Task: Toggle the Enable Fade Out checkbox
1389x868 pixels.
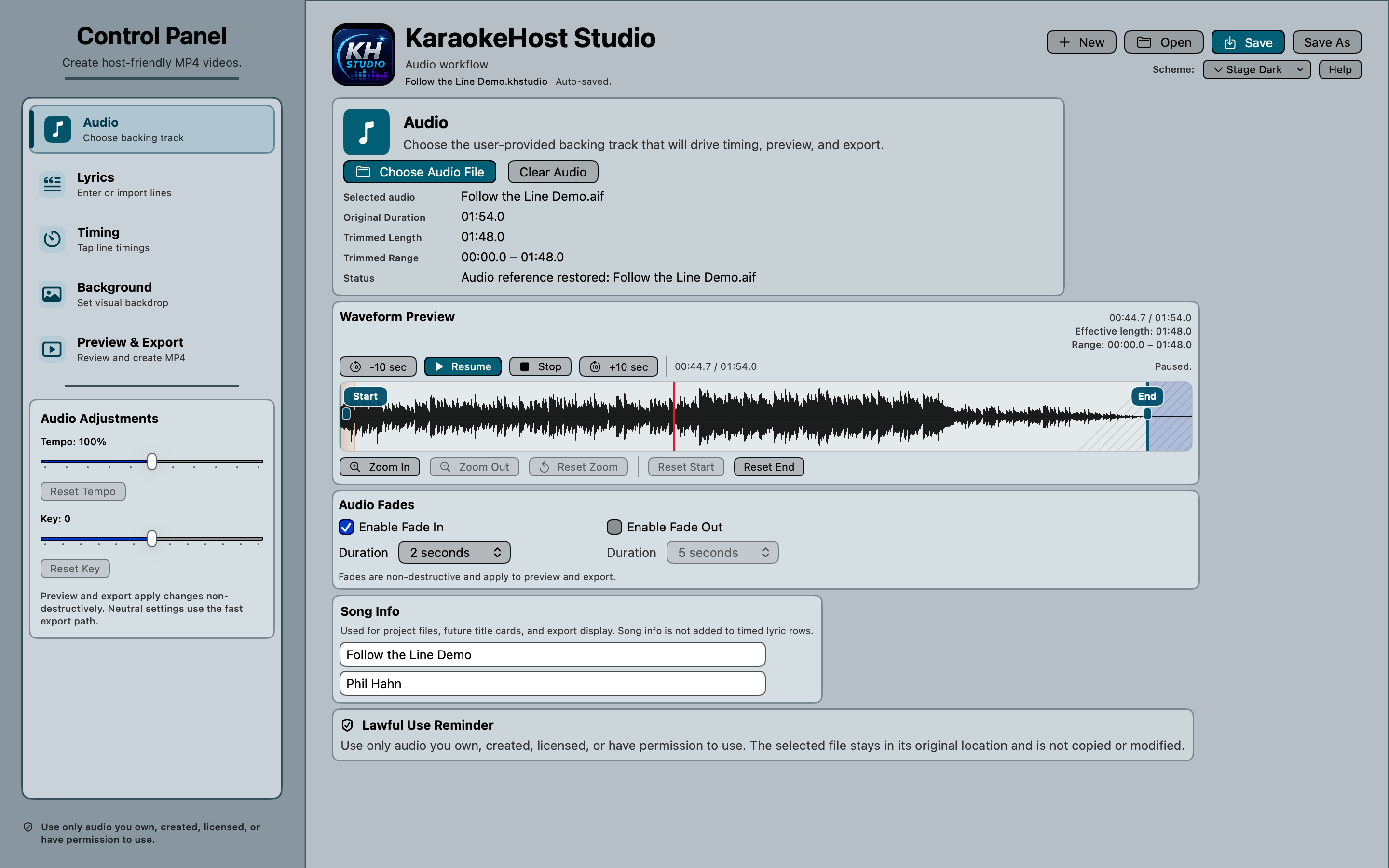Action: click(614, 527)
